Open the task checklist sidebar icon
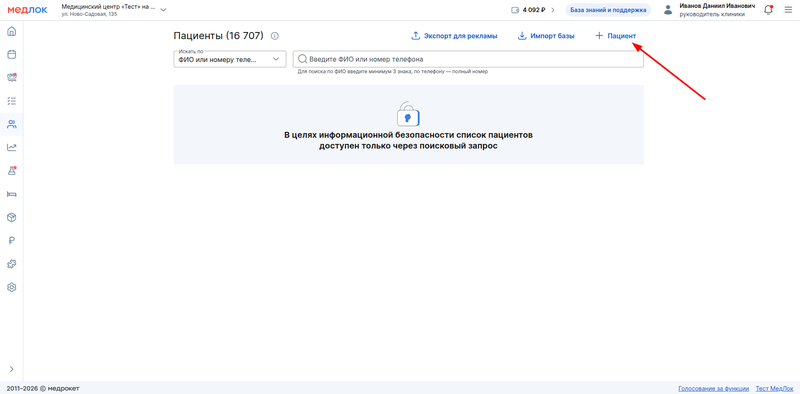800x394 pixels. coord(11,101)
